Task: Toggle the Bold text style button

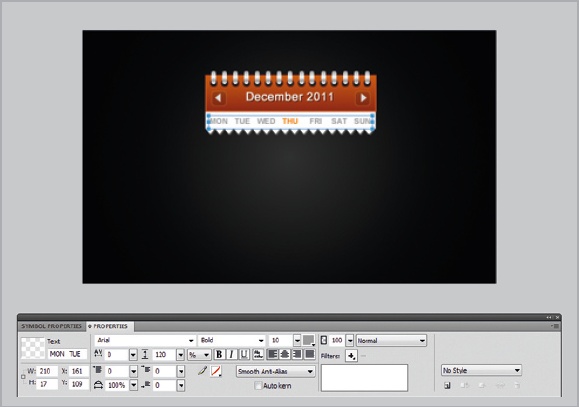Action: pyautogui.click(x=219, y=355)
